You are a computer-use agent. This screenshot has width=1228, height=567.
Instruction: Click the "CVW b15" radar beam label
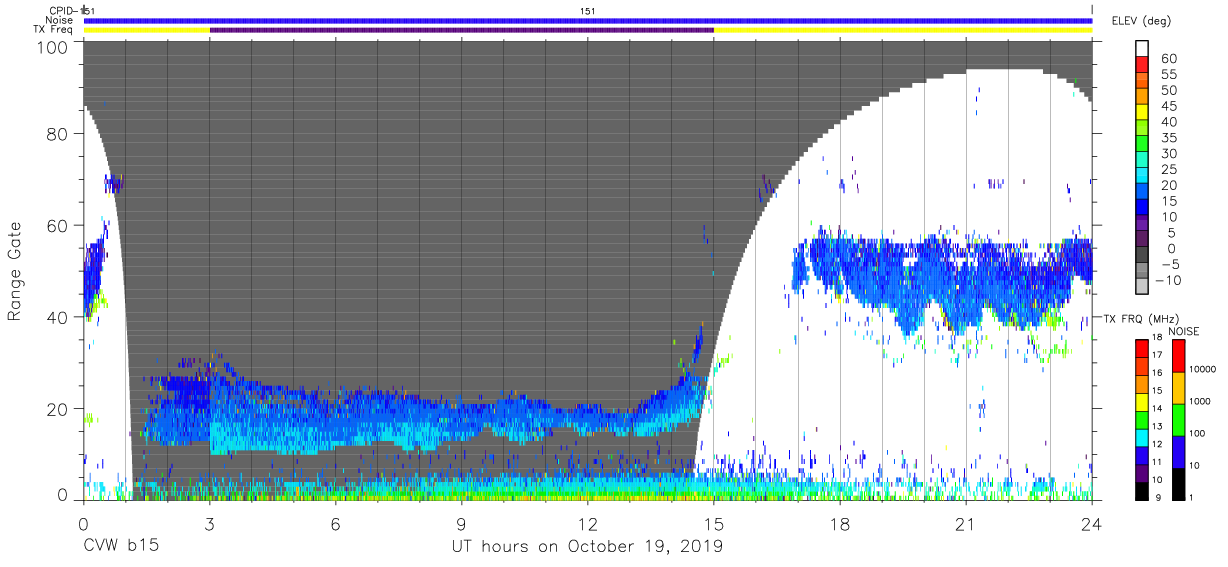click(121, 547)
